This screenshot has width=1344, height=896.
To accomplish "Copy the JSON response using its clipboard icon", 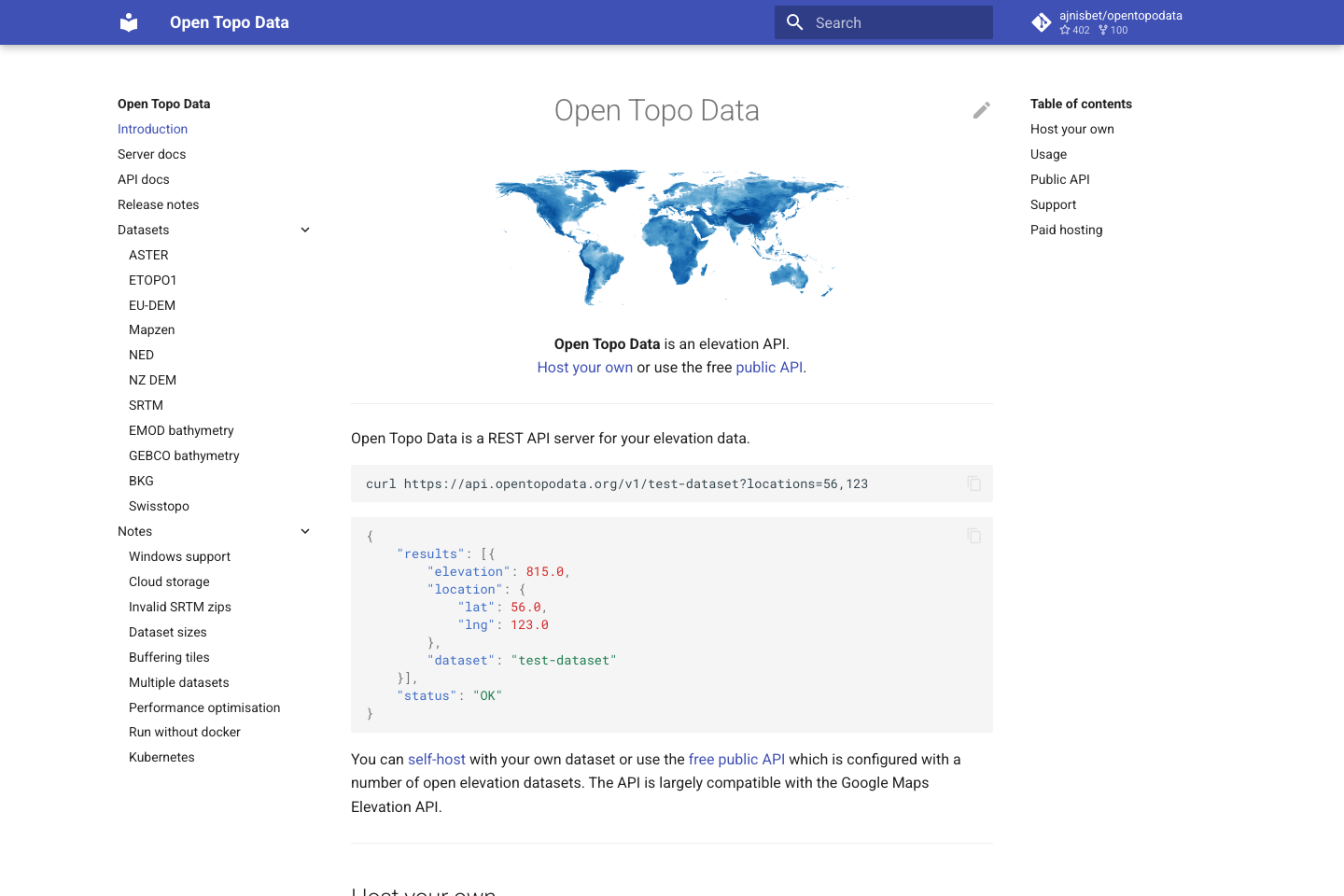I will pos(973,536).
